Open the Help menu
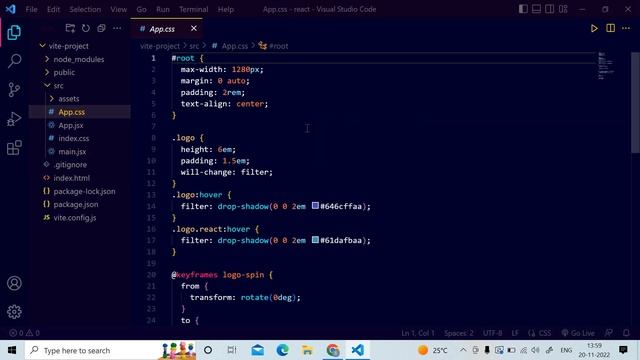The image size is (640, 360). coord(225,9)
